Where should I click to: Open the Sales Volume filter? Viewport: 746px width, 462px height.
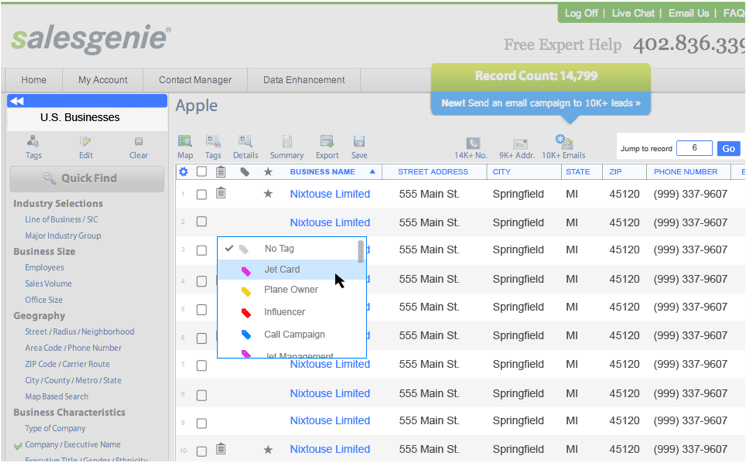[x=48, y=284]
